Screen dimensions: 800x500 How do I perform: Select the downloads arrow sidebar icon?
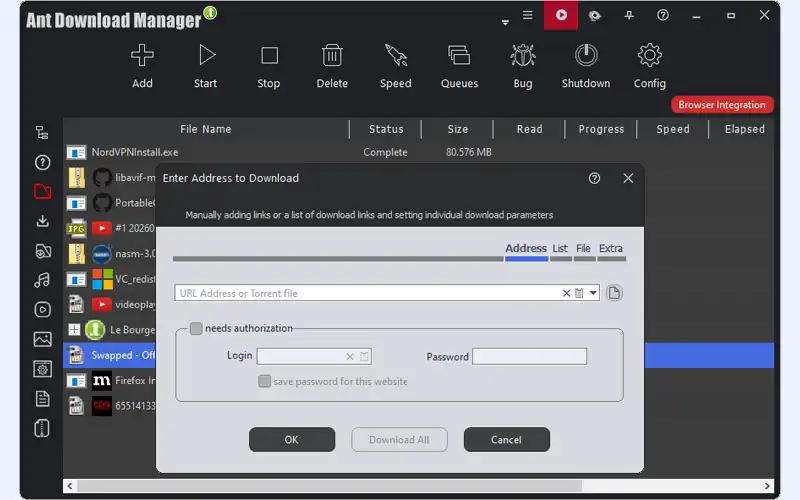42,221
